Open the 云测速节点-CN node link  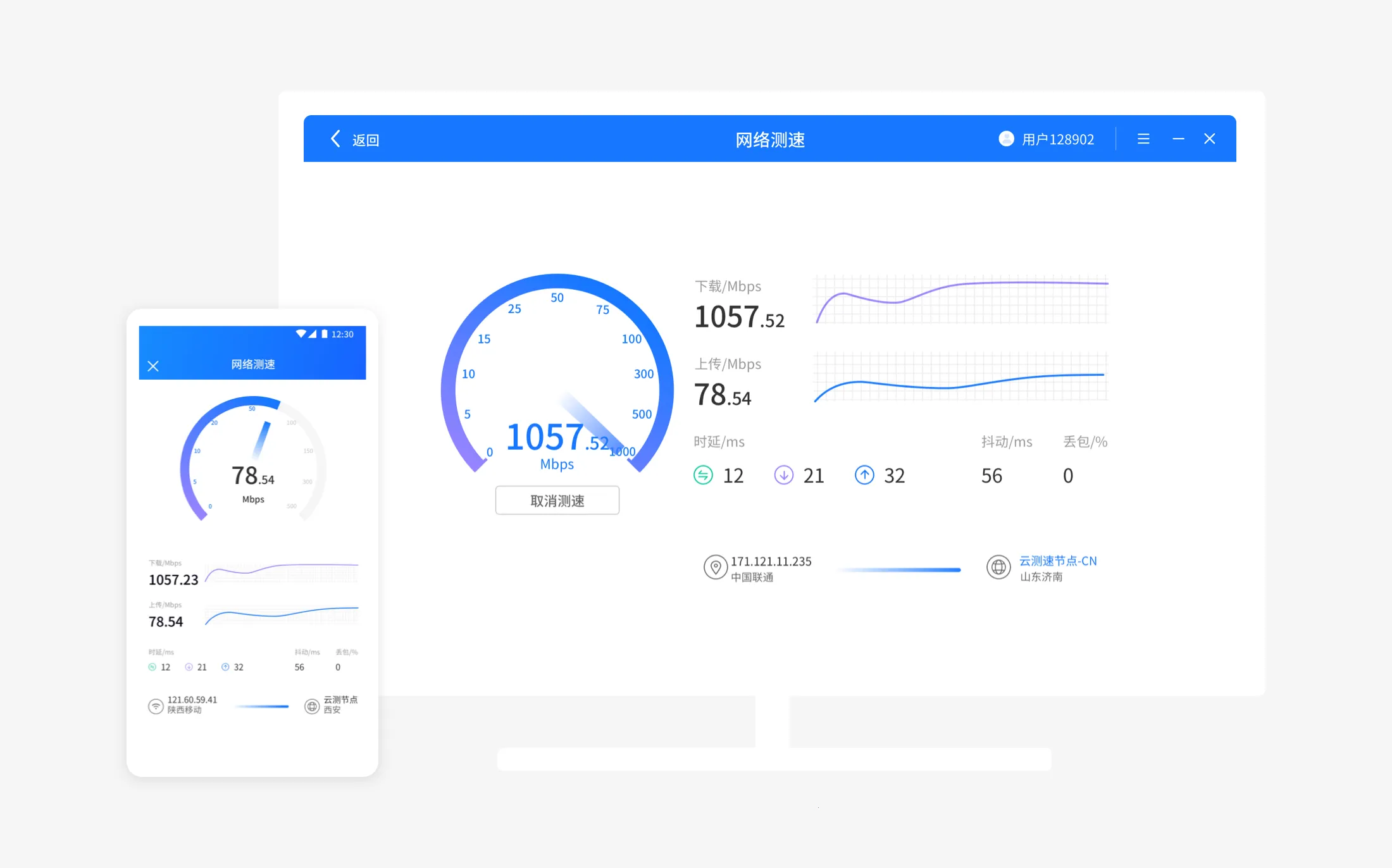(1058, 561)
